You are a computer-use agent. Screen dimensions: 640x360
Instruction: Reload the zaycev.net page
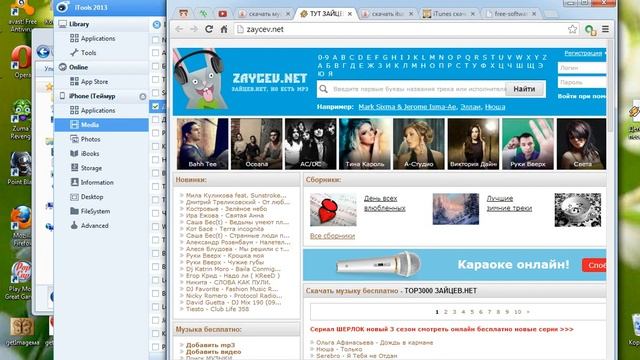coord(209,29)
